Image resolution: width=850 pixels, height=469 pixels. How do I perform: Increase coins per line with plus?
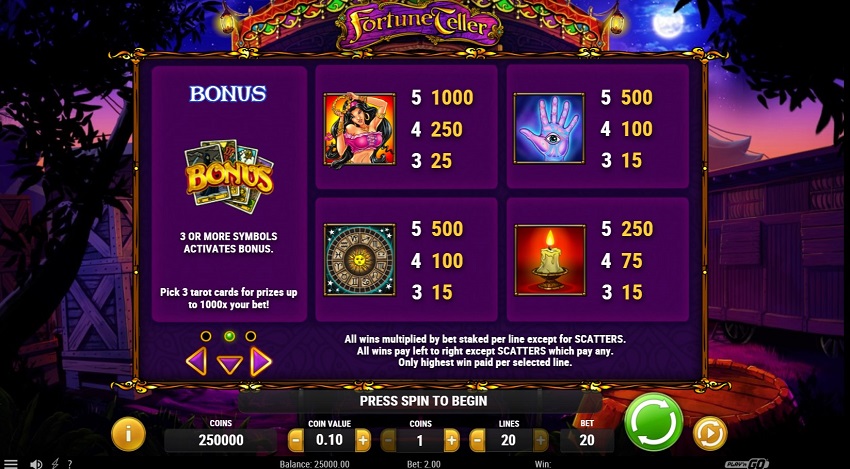click(452, 440)
